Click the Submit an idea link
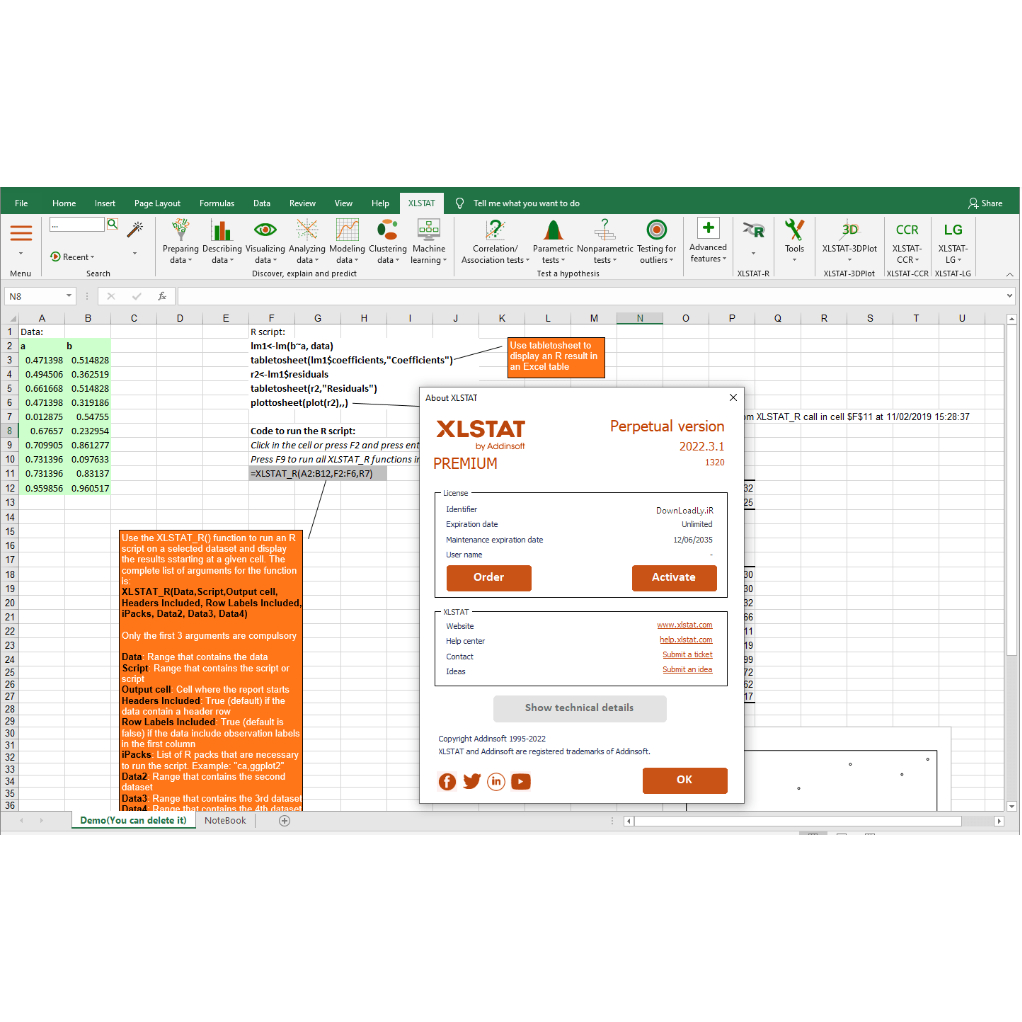The width and height of the screenshot is (1022, 1022). pos(687,670)
